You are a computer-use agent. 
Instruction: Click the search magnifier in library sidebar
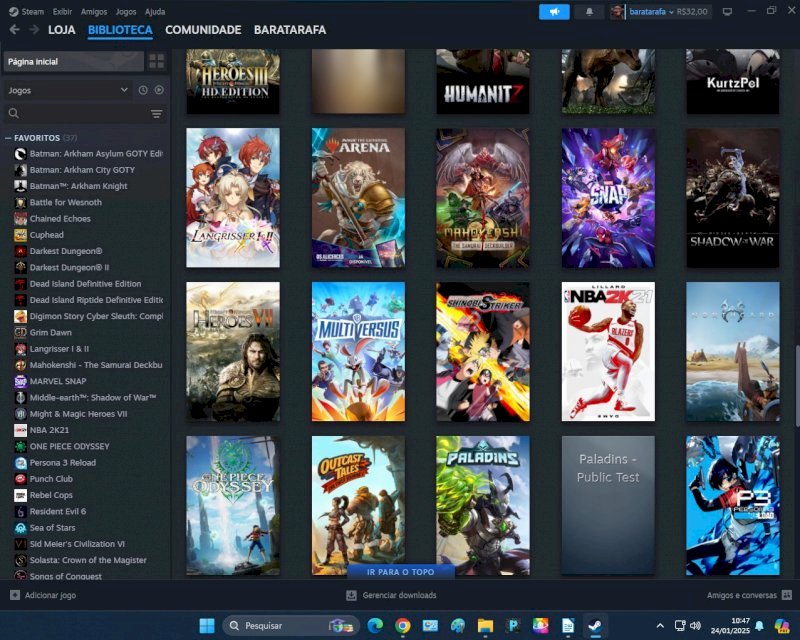14,113
